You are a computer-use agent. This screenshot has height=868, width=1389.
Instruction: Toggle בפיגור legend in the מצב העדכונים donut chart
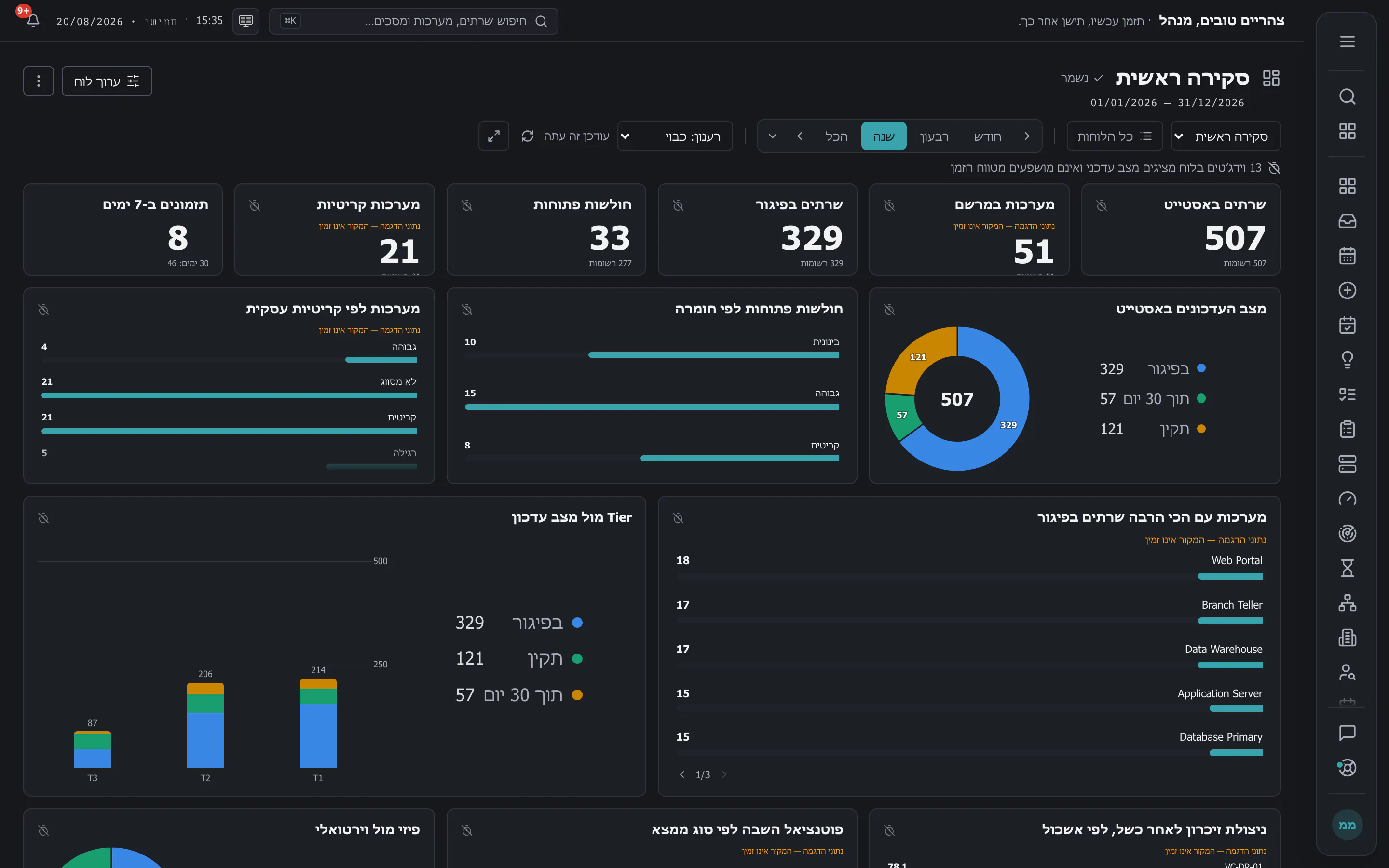pos(1153,368)
